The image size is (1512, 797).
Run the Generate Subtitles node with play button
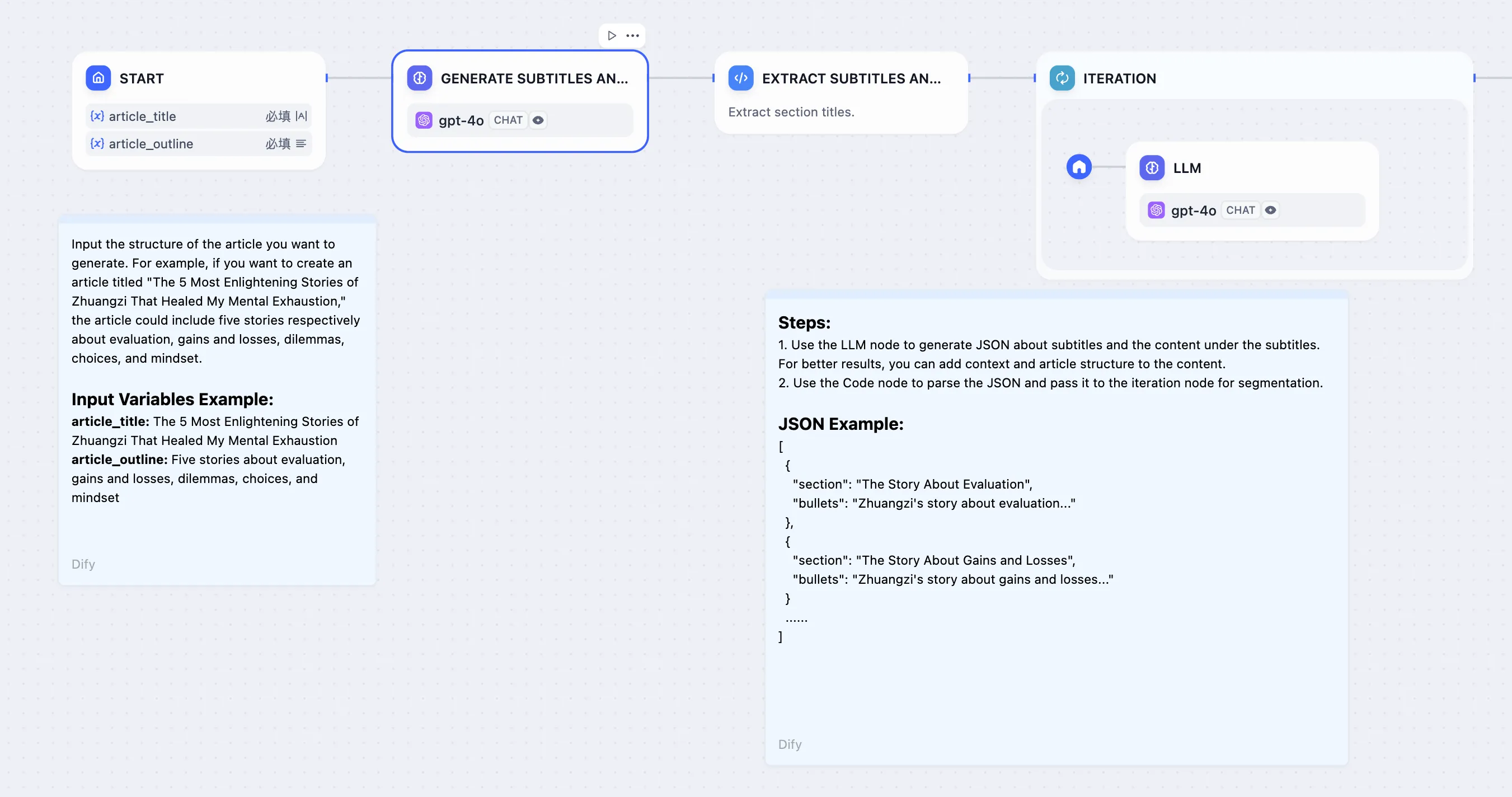point(612,36)
